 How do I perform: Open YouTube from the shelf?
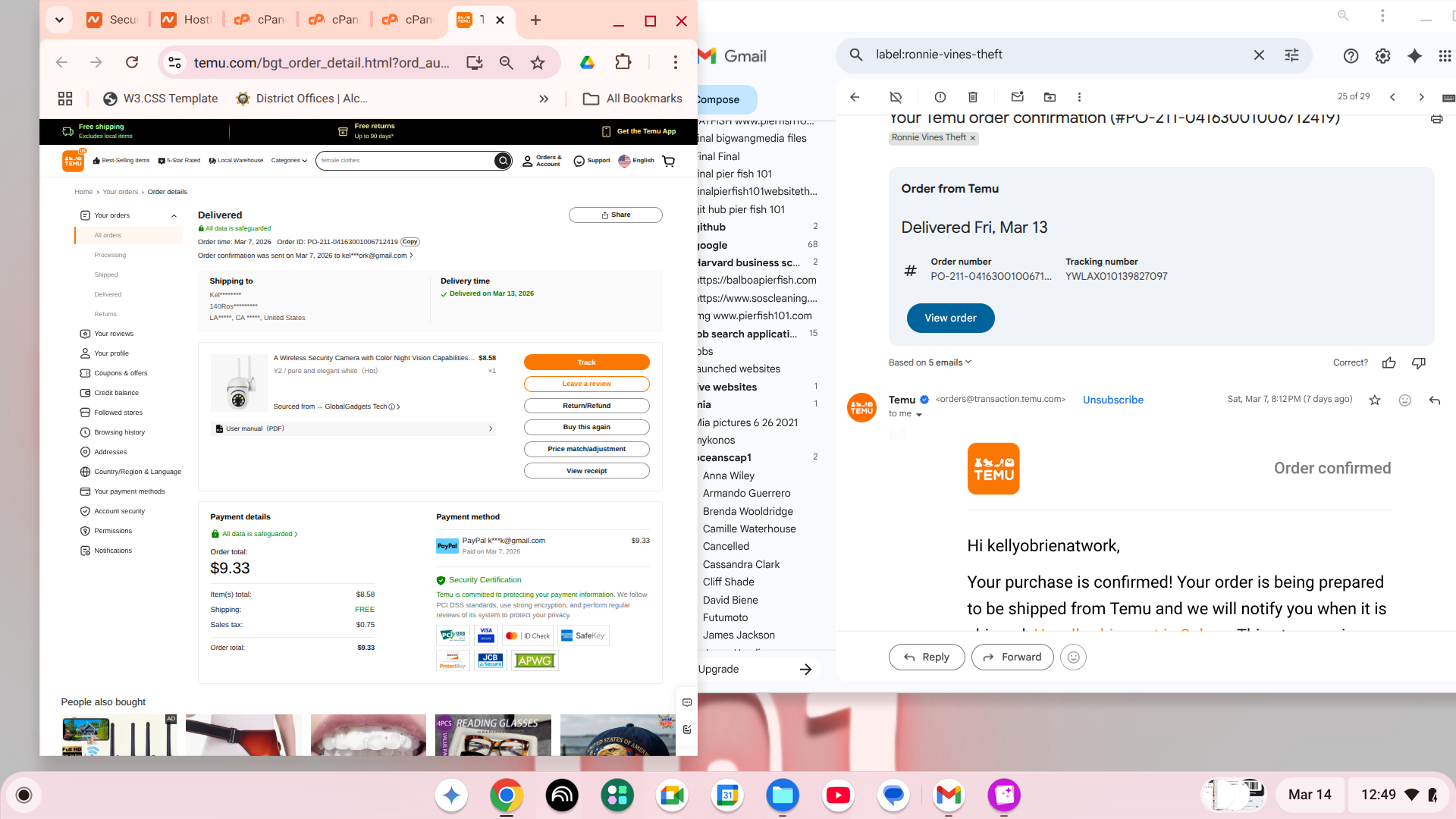[x=838, y=795]
